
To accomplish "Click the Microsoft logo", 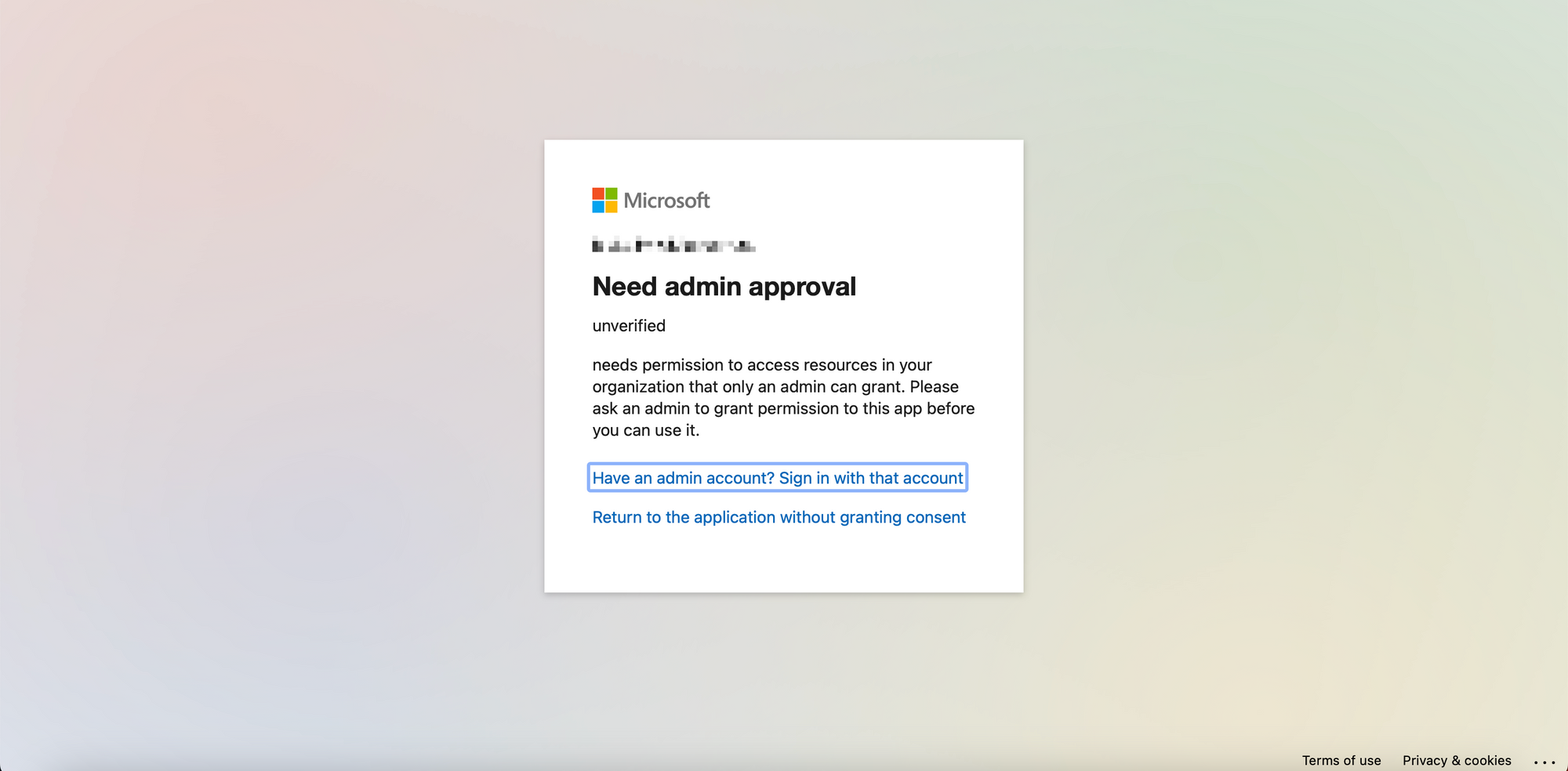I will click(651, 201).
